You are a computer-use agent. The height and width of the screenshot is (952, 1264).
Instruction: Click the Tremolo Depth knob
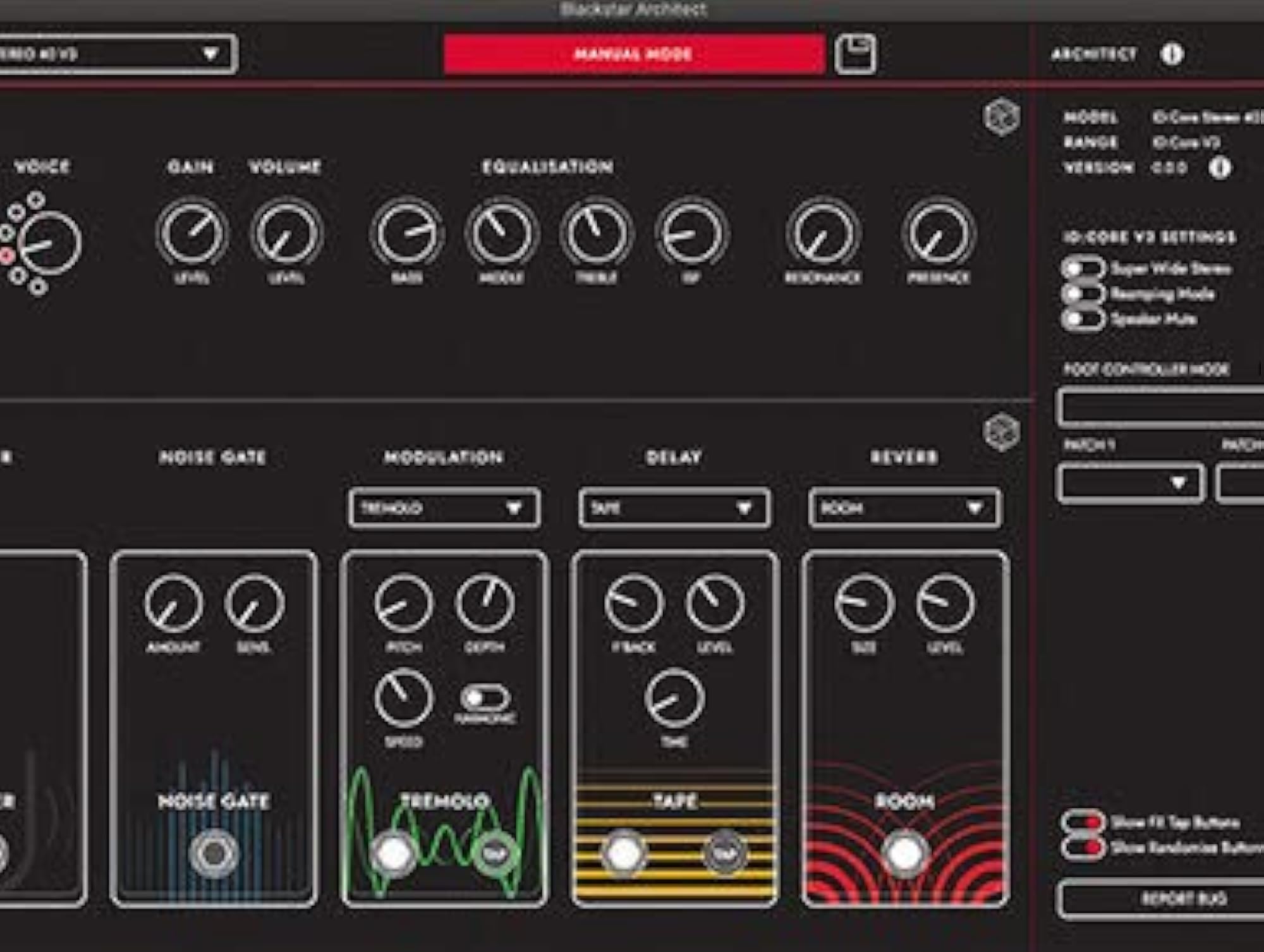pyautogui.click(x=485, y=604)
